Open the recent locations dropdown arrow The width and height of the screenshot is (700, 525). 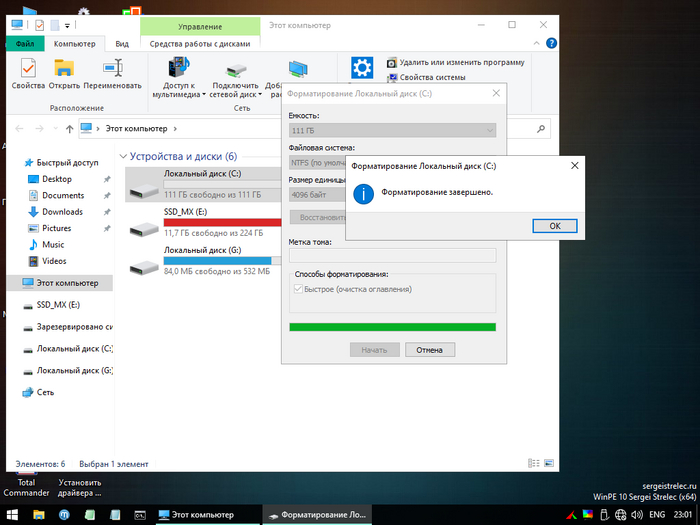[x=55, y=129]
